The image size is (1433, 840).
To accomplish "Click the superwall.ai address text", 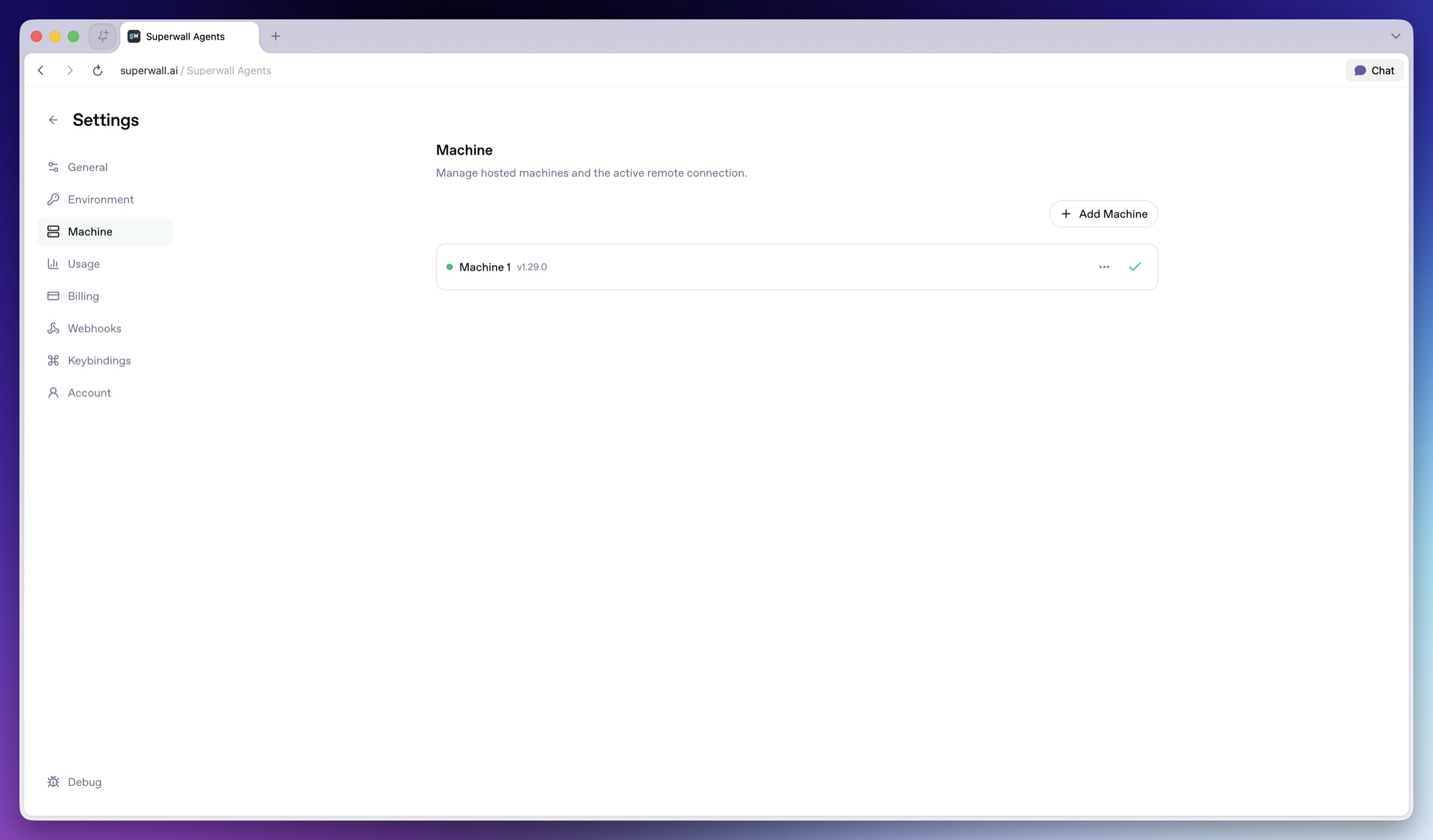I will click(x=149, y=70).
